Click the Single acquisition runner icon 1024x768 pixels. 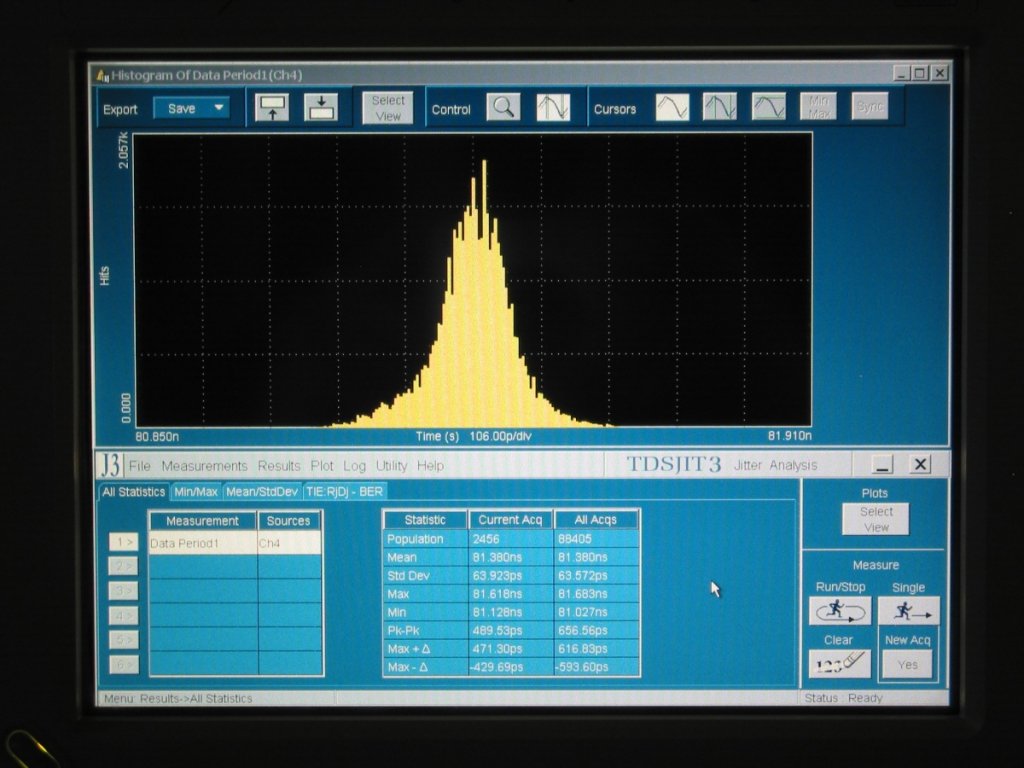(x=908, y=611)
